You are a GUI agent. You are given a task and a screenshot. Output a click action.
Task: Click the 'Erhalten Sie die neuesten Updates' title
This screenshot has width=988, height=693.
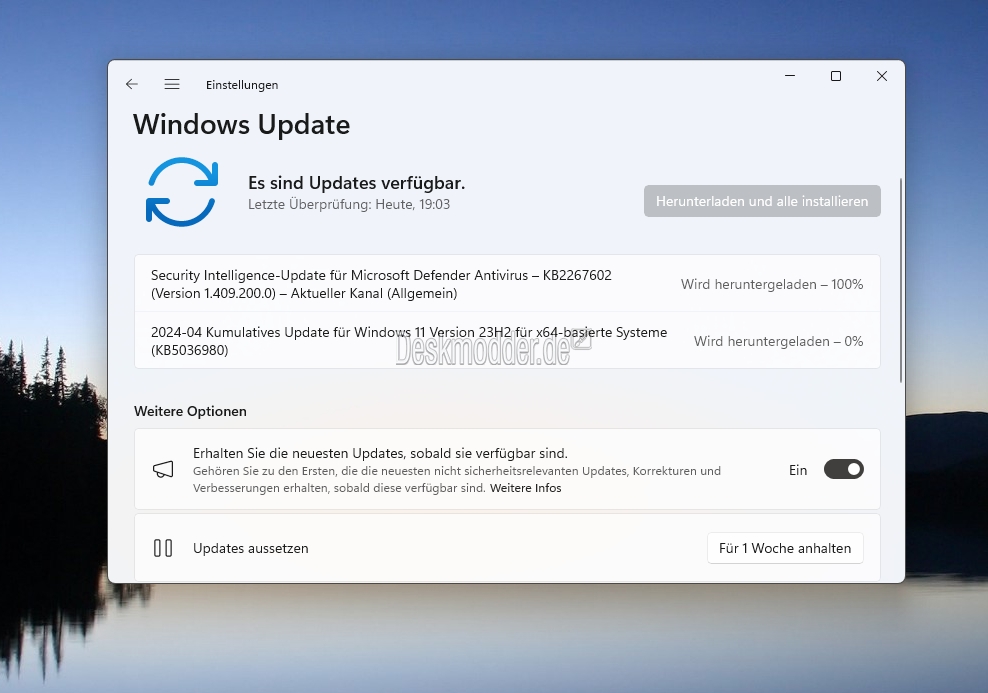point(380,453)
